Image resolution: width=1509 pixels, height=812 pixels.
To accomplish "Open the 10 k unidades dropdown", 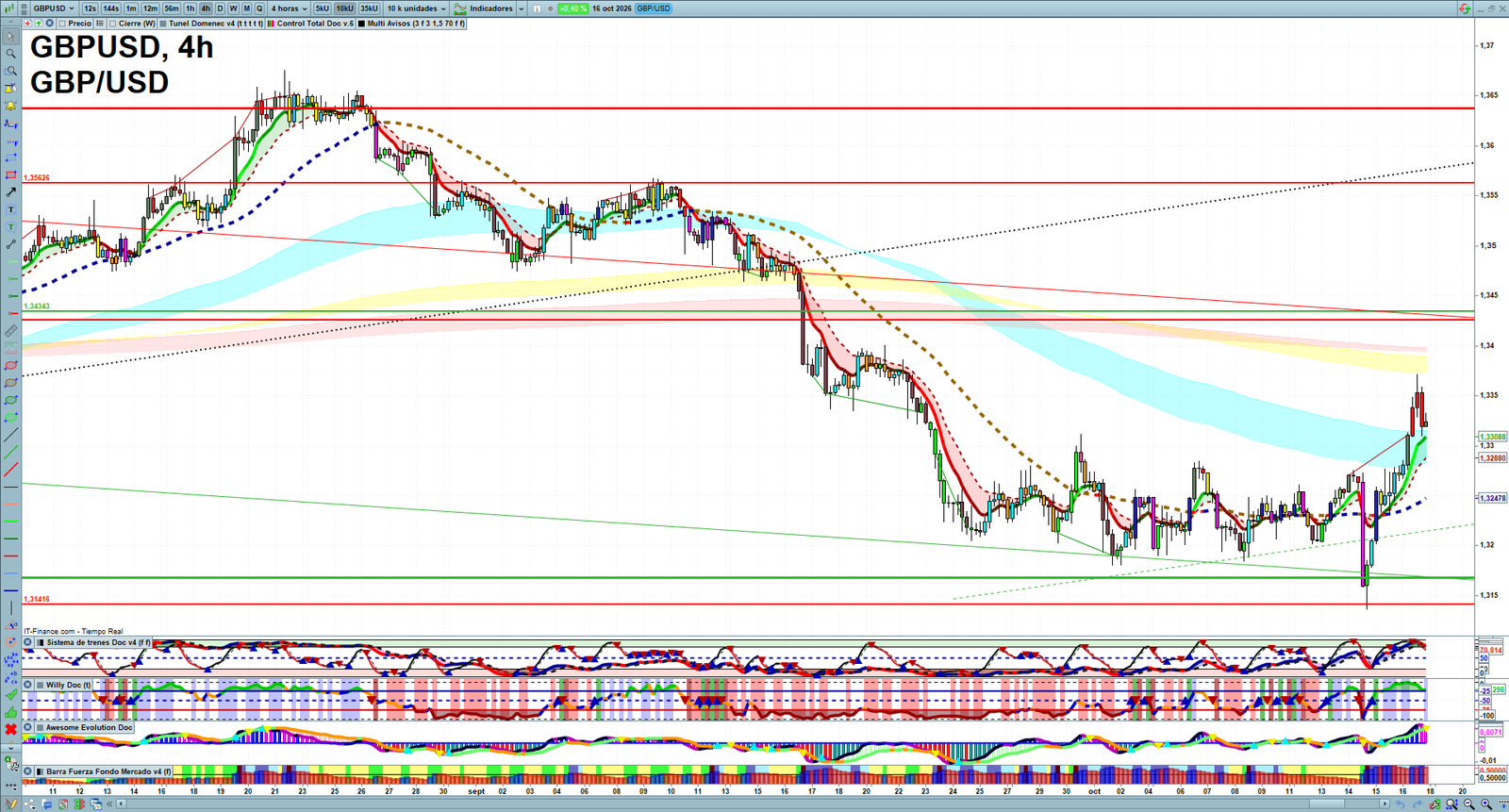I will tap(416, 8).
